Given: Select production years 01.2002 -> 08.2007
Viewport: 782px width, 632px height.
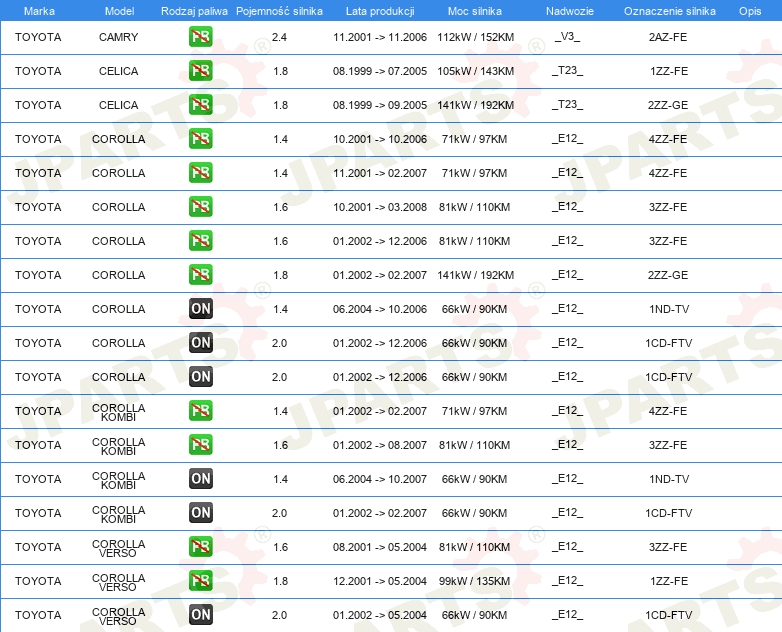Looking at the screenshot, I should click(380, 445).
